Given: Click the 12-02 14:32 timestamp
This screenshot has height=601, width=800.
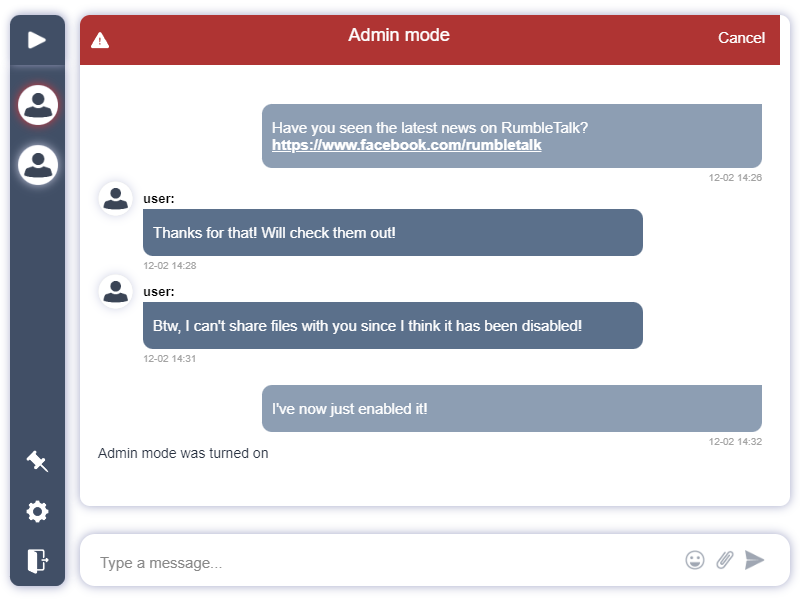Looking at the screenshot, I should tap(734, 439).
